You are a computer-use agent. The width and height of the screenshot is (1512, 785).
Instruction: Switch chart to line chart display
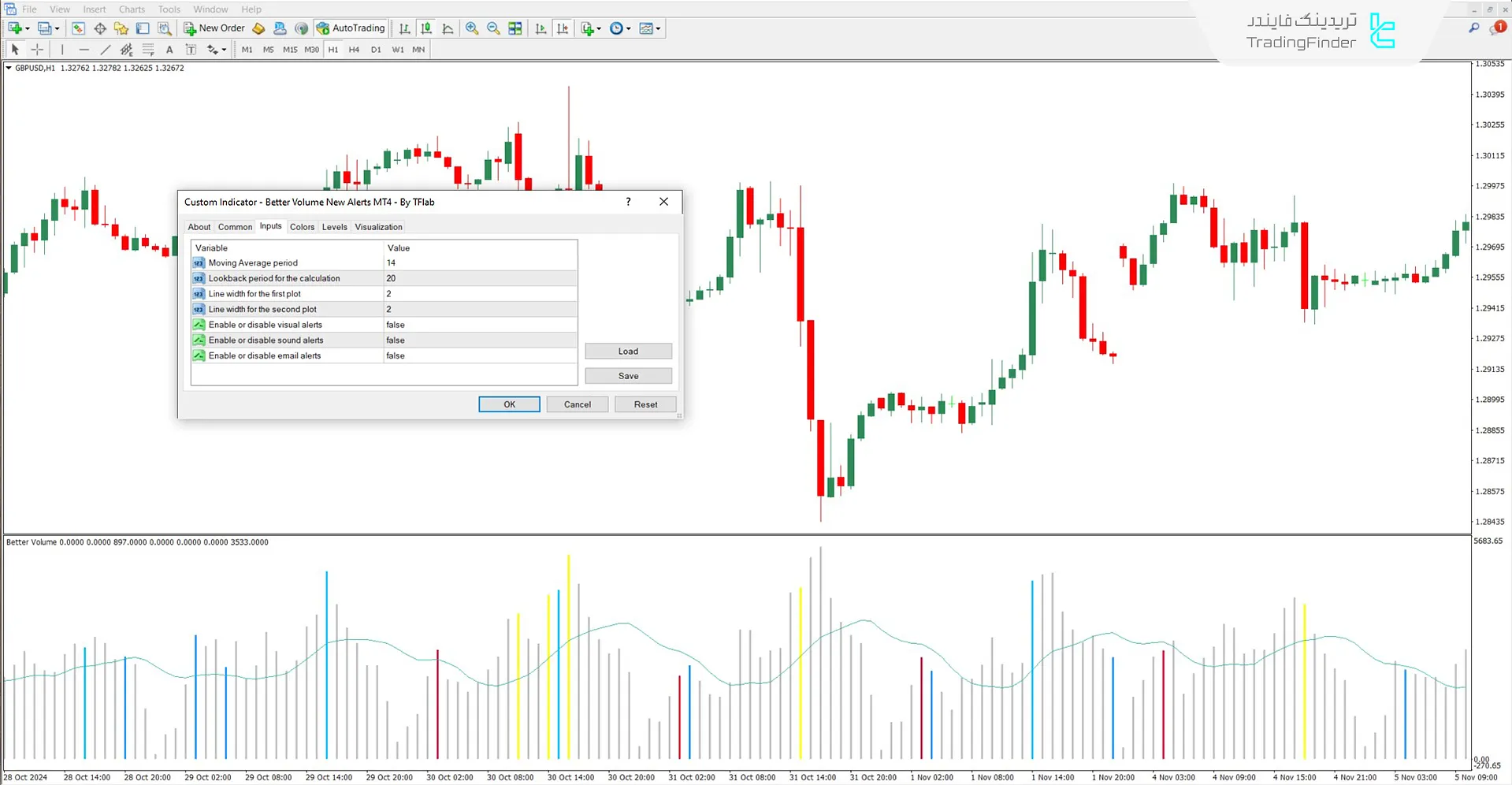[448, 28]
